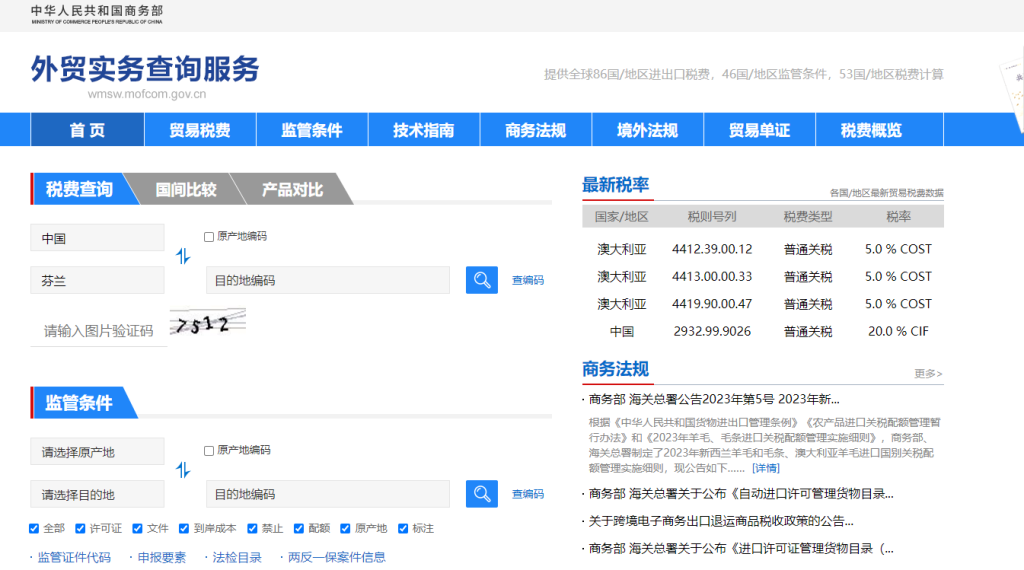The width and height of the screenshot is (1024, 570).
Task: Click tariff code 4412.39.00.12
Action: (712, 249)
